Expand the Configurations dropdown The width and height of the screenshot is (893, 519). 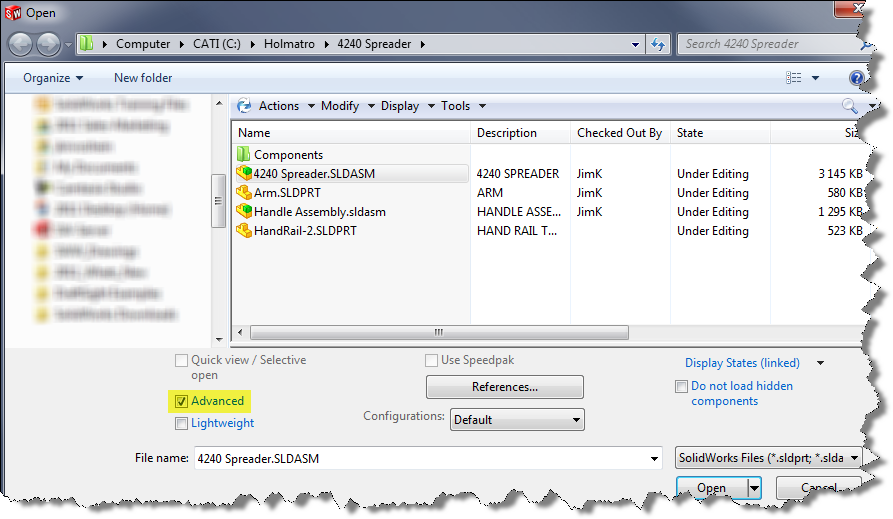click(517, 420)
